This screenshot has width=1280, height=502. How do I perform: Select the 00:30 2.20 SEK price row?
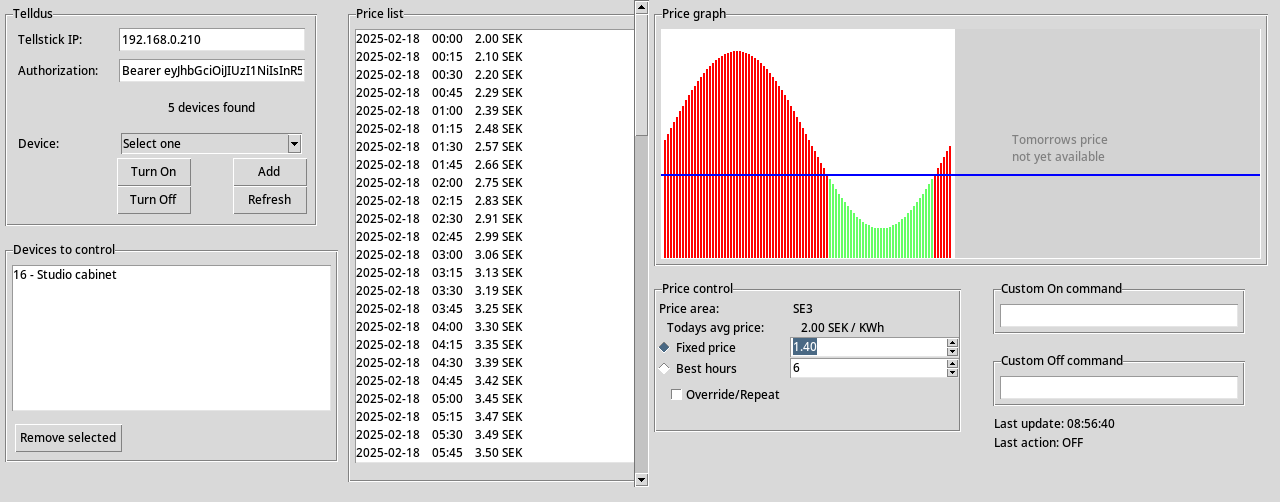494,74
